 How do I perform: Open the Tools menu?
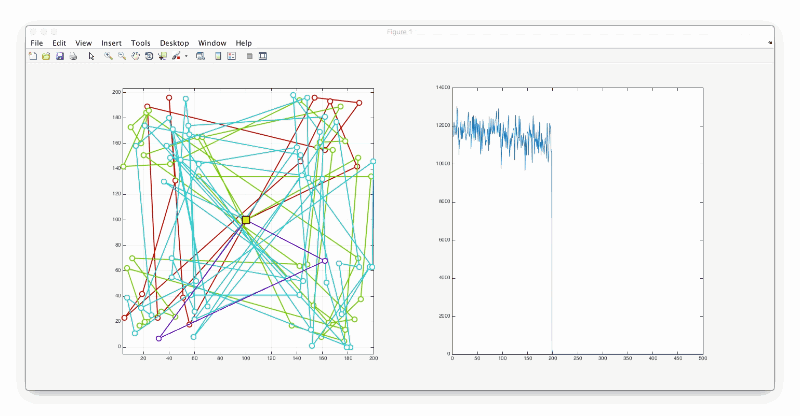click(x=140, y=43)
